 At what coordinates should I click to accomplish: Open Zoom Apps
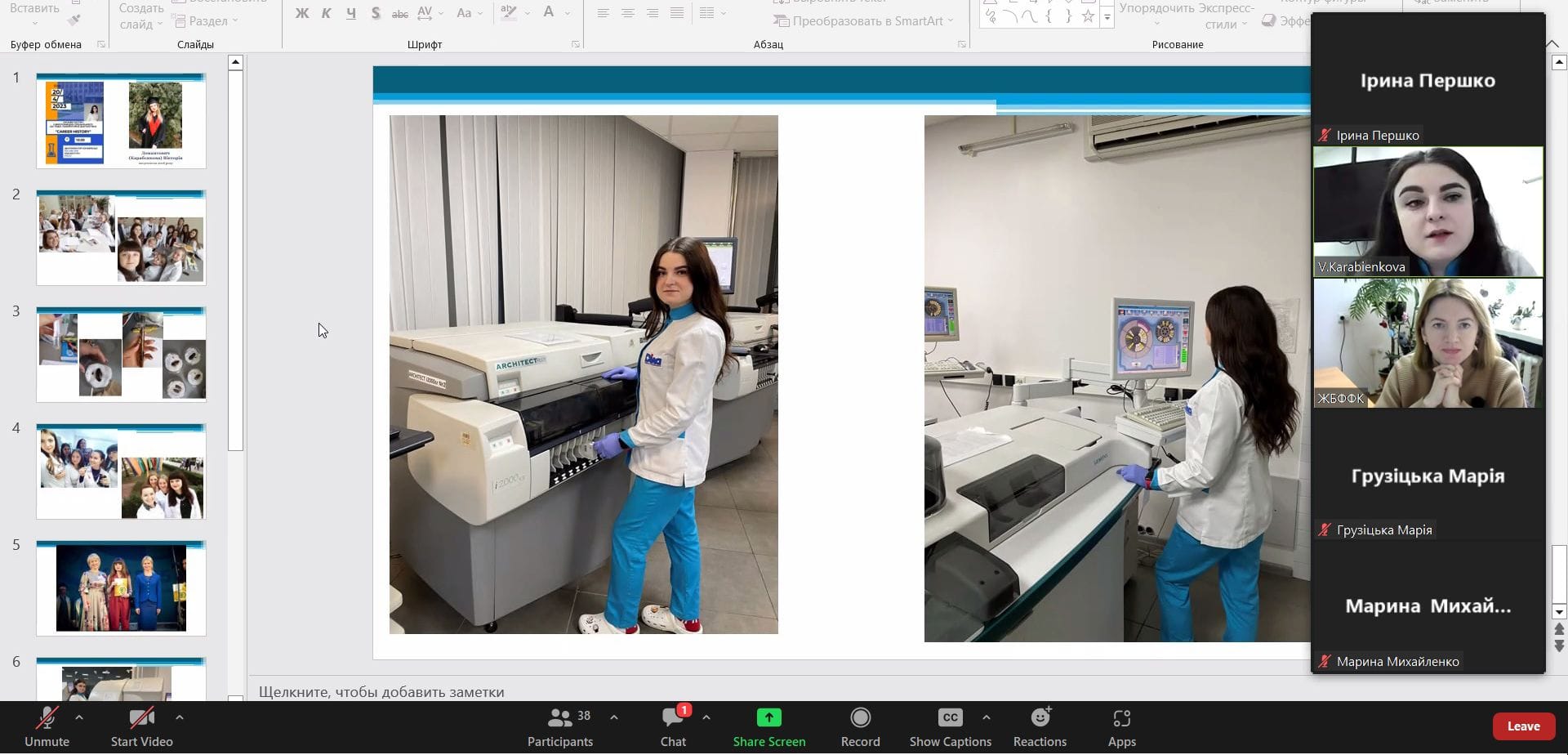point(1122,726)
